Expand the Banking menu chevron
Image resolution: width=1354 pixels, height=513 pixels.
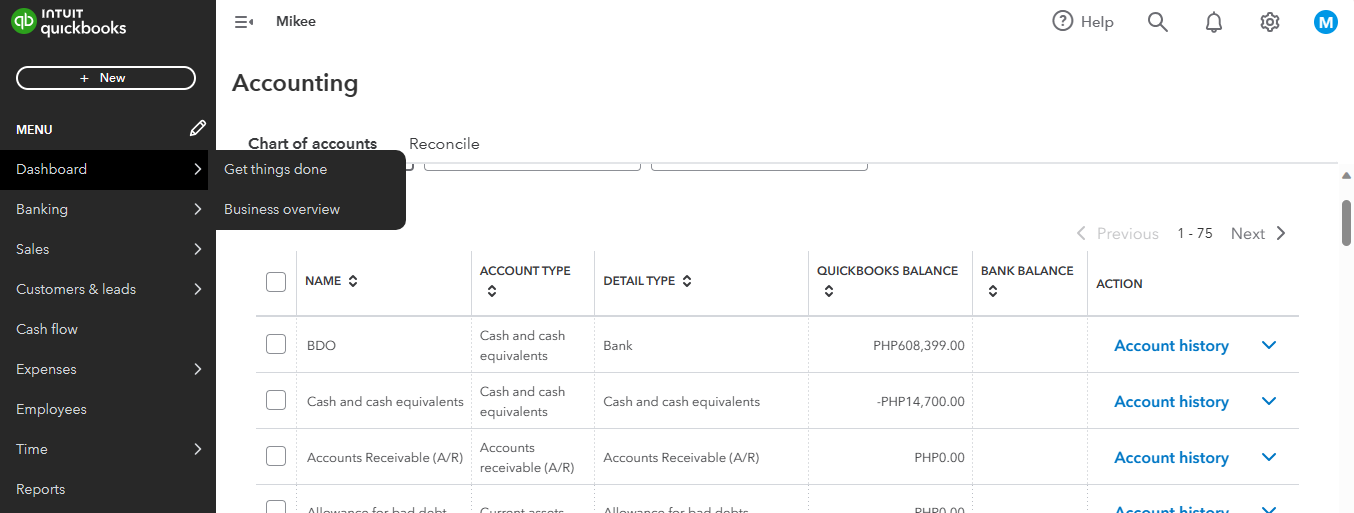point(198,209)
